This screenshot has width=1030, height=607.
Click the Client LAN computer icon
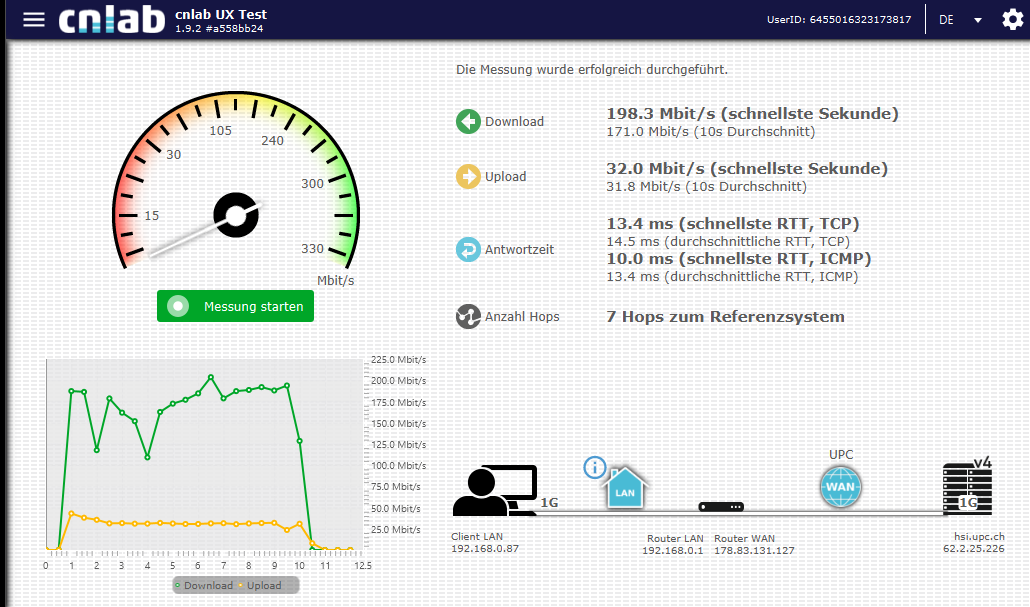495,491
